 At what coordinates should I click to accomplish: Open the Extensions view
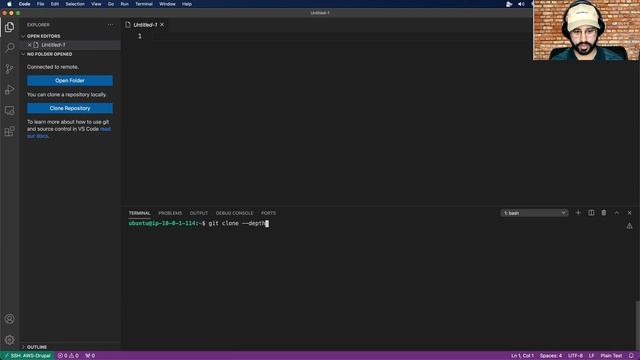pos(9,131)
